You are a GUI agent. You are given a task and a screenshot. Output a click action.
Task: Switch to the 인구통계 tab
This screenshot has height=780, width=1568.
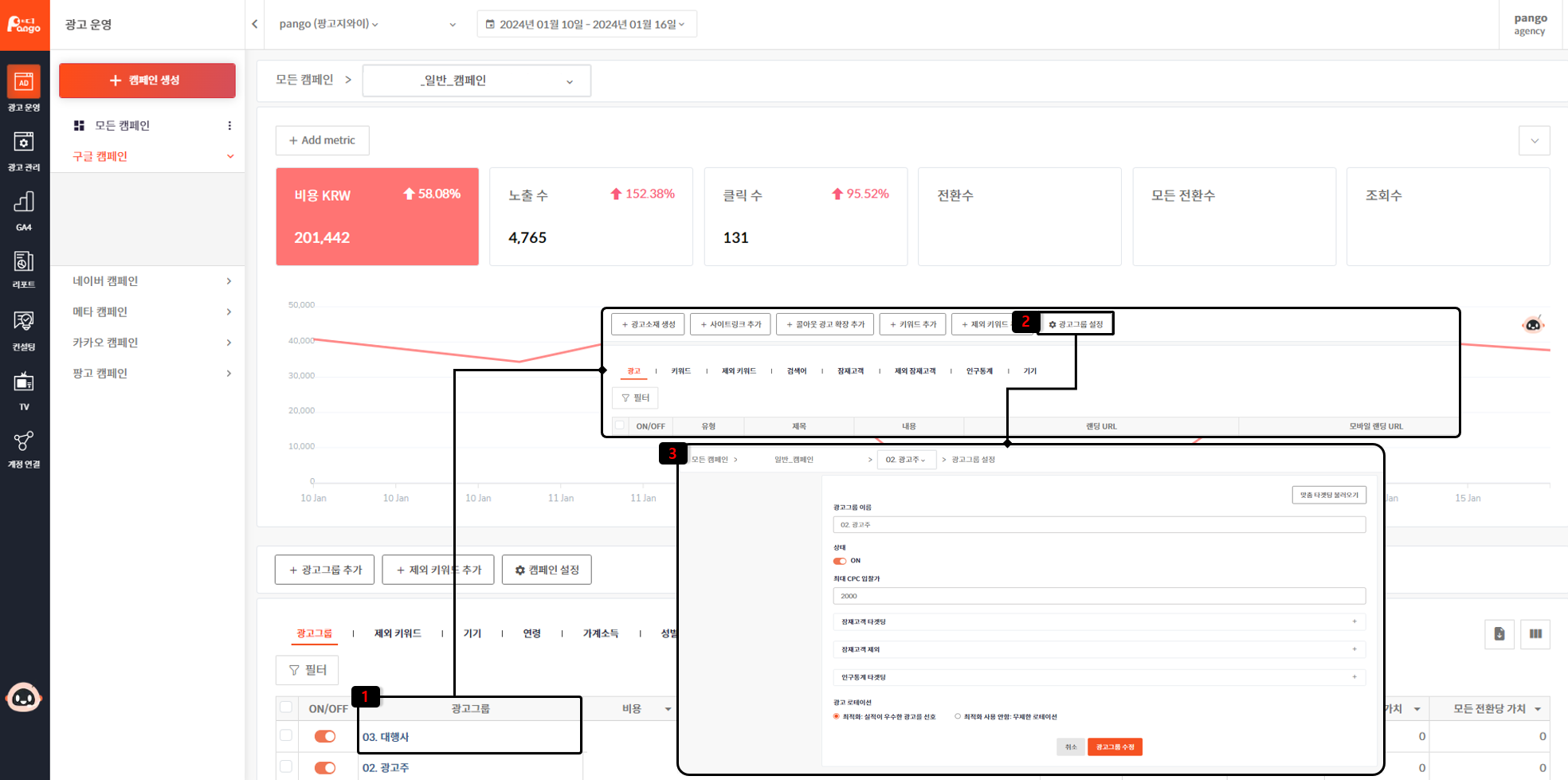tap(979, 371)
